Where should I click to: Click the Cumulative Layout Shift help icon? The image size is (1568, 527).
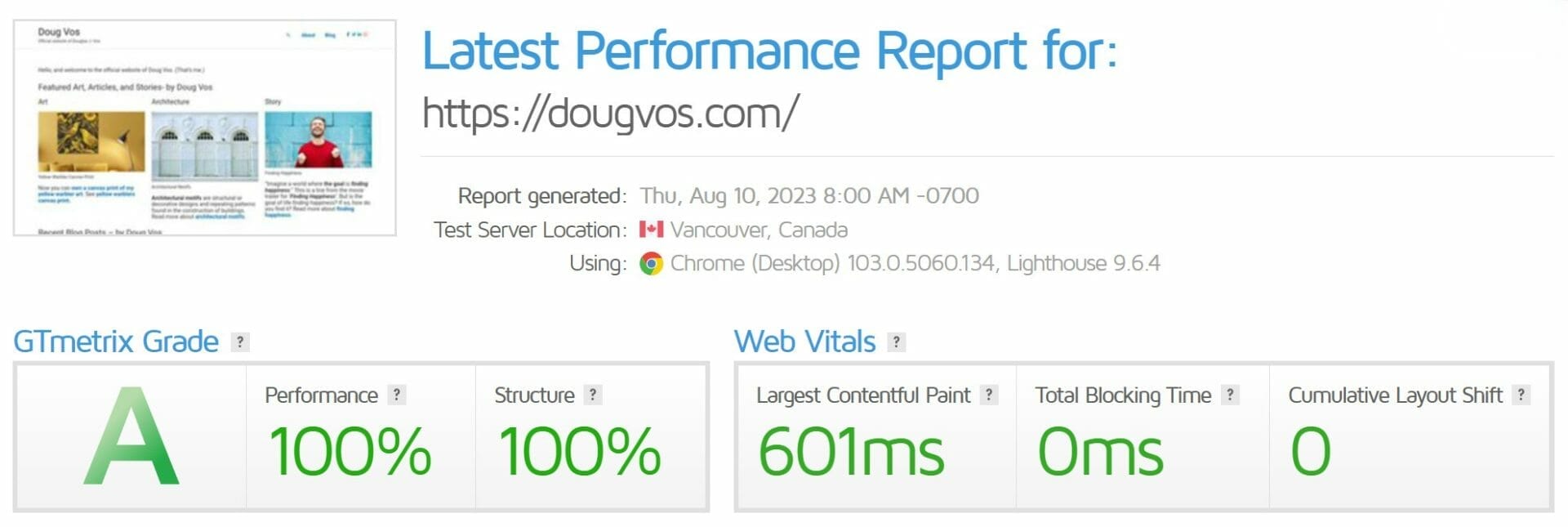tap(1521, 396)
